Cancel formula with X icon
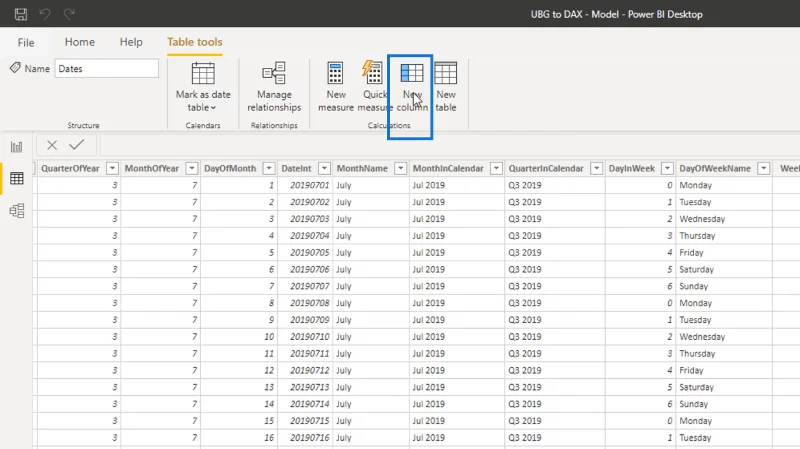The height and width of the screenshot is (449, 800). click(x=52, y=145)
